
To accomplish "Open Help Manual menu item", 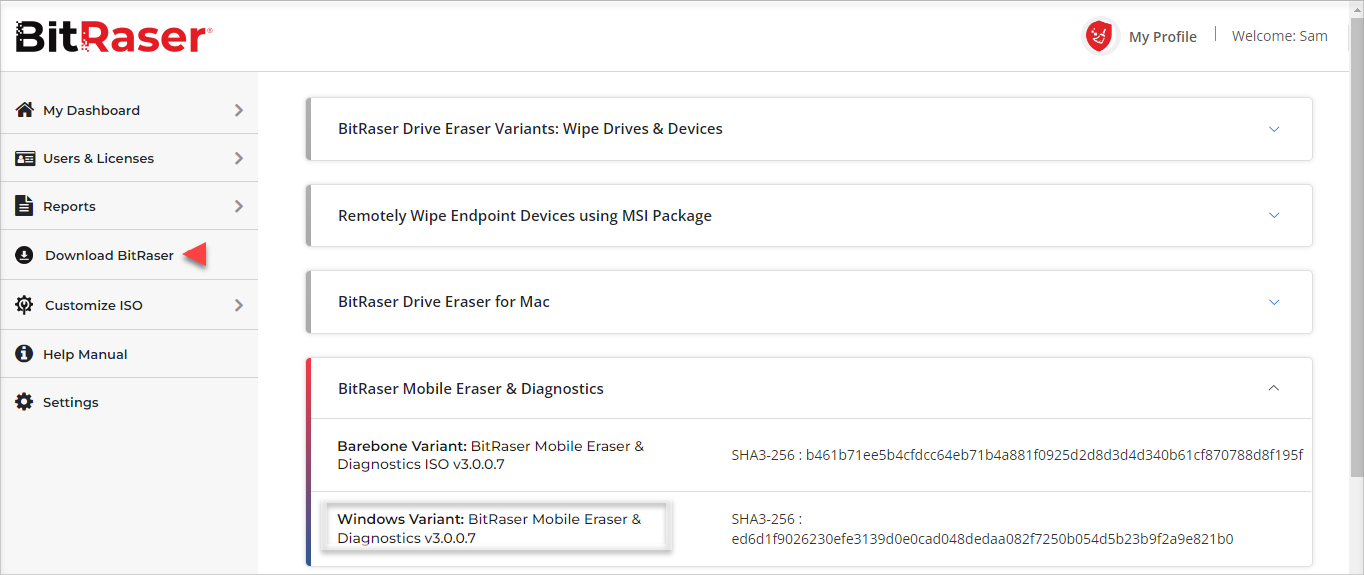I will point(85,354).
